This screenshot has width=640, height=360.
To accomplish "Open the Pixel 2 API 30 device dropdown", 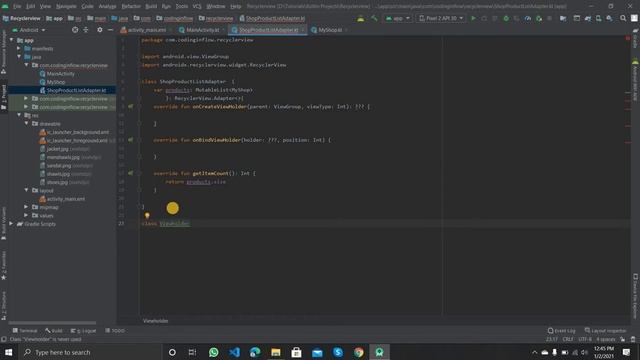I will (441, 18).
